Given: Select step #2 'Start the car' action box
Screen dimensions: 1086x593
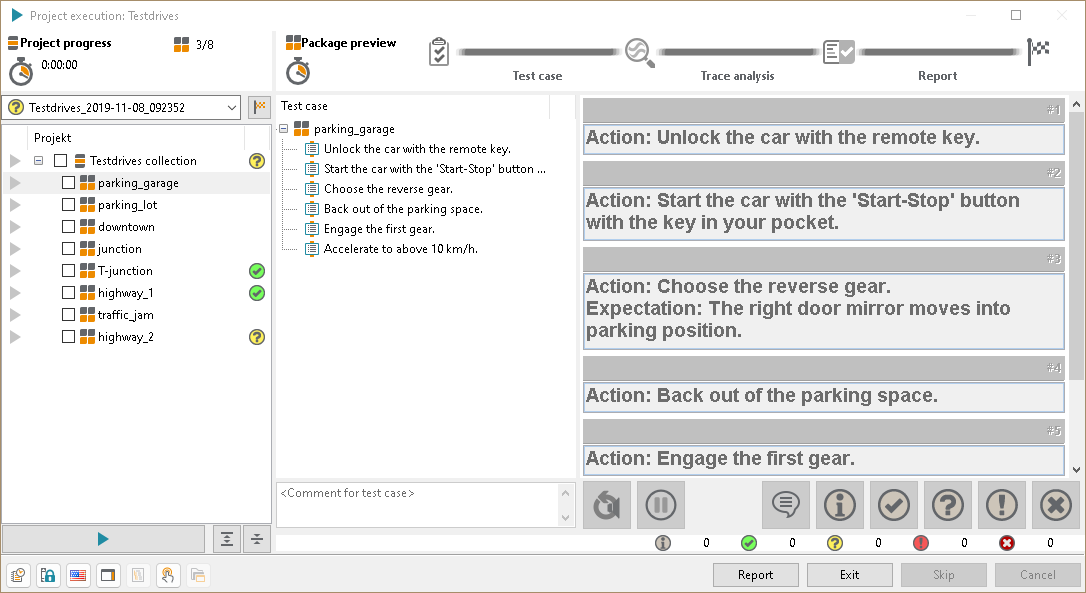Looking at the screenshot, I should (824, 213).
